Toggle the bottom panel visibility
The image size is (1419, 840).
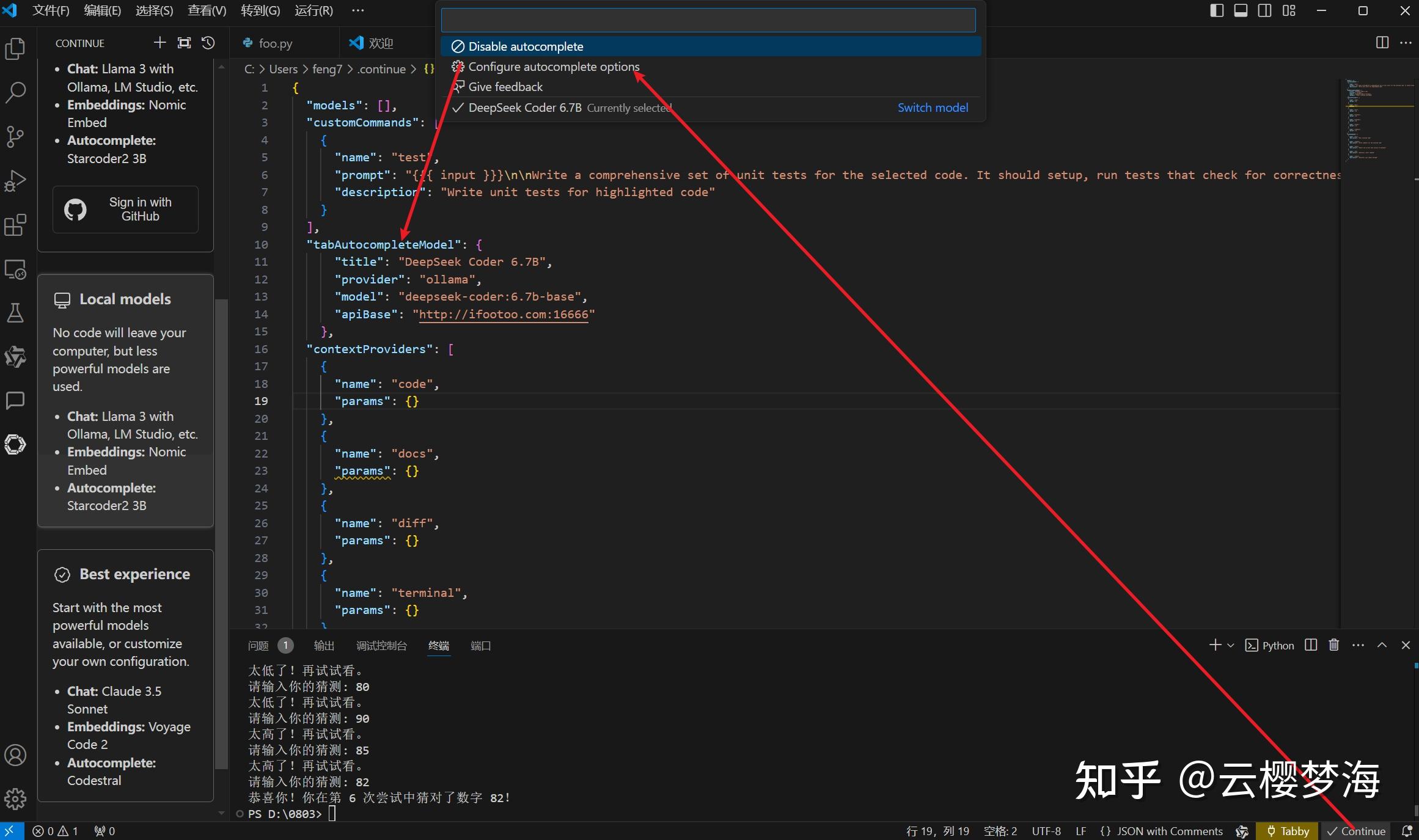pyautogui.click(x=1240, y=10)
